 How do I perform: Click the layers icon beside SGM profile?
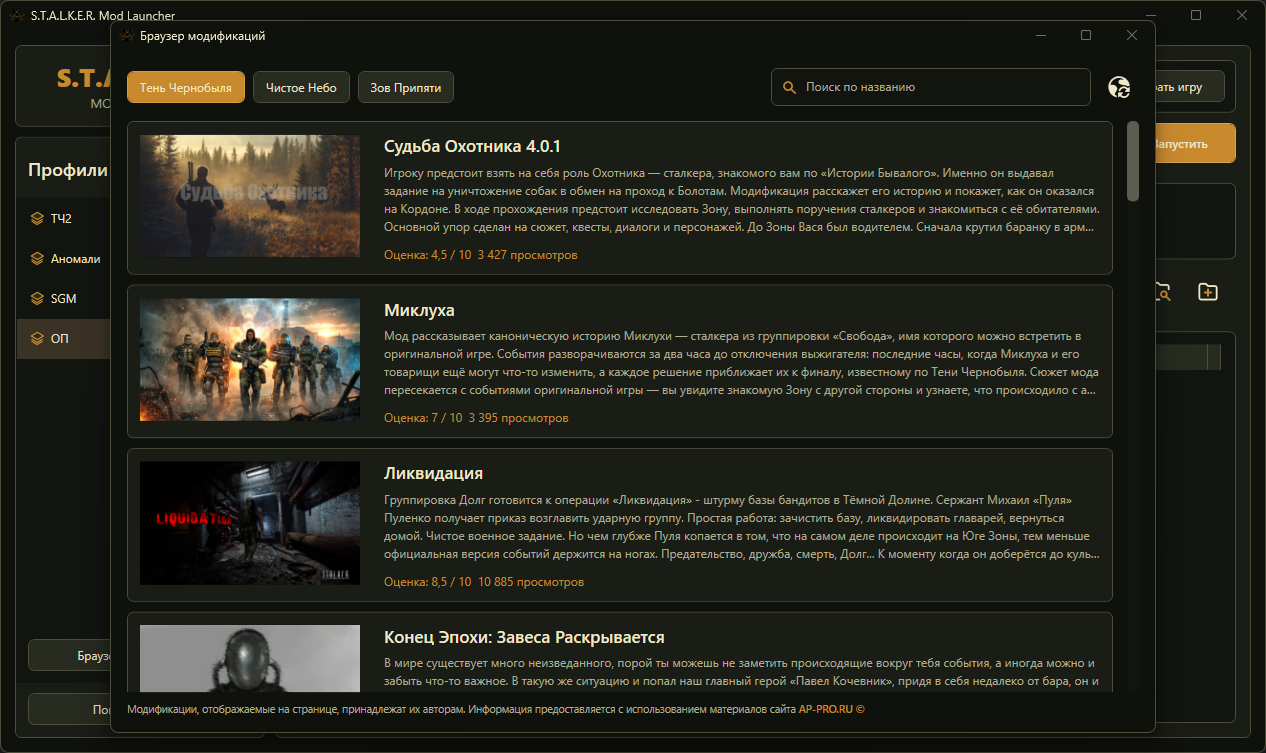37,299
